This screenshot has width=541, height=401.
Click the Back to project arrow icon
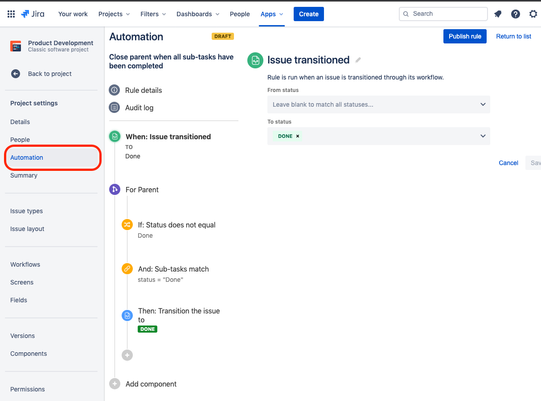click(16, 74)
